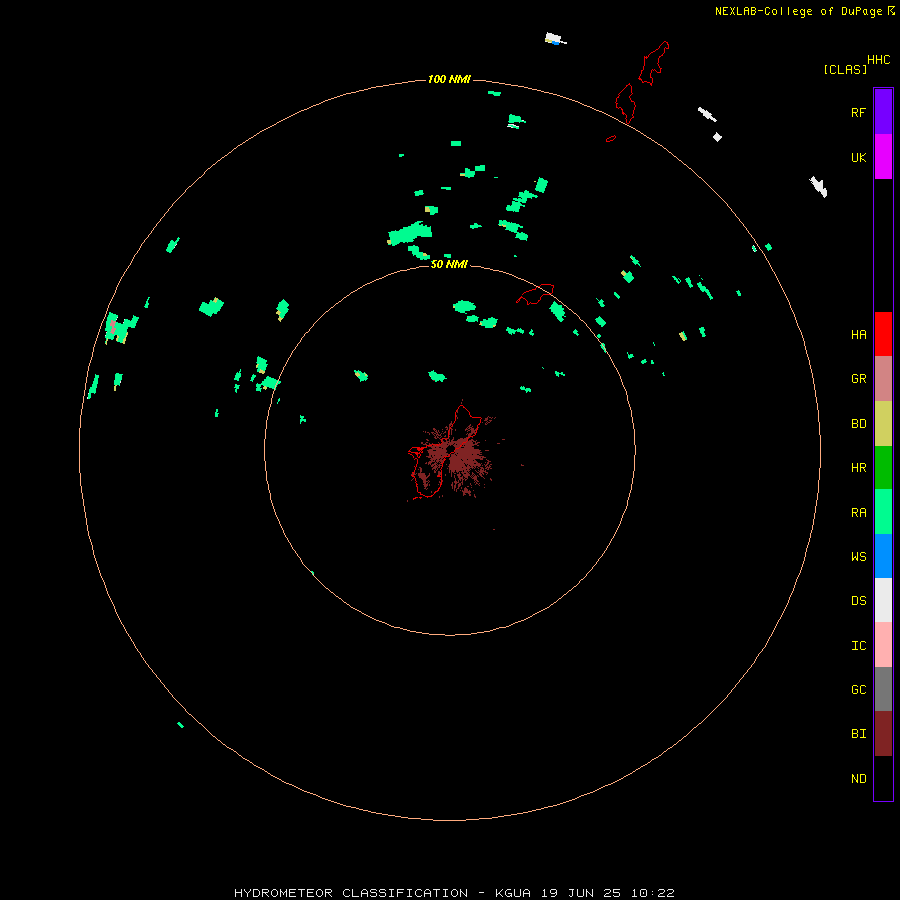Click the DS legend label
This screenshot has height=900, width=900.
pyautogui.click(x=858, y=601)
